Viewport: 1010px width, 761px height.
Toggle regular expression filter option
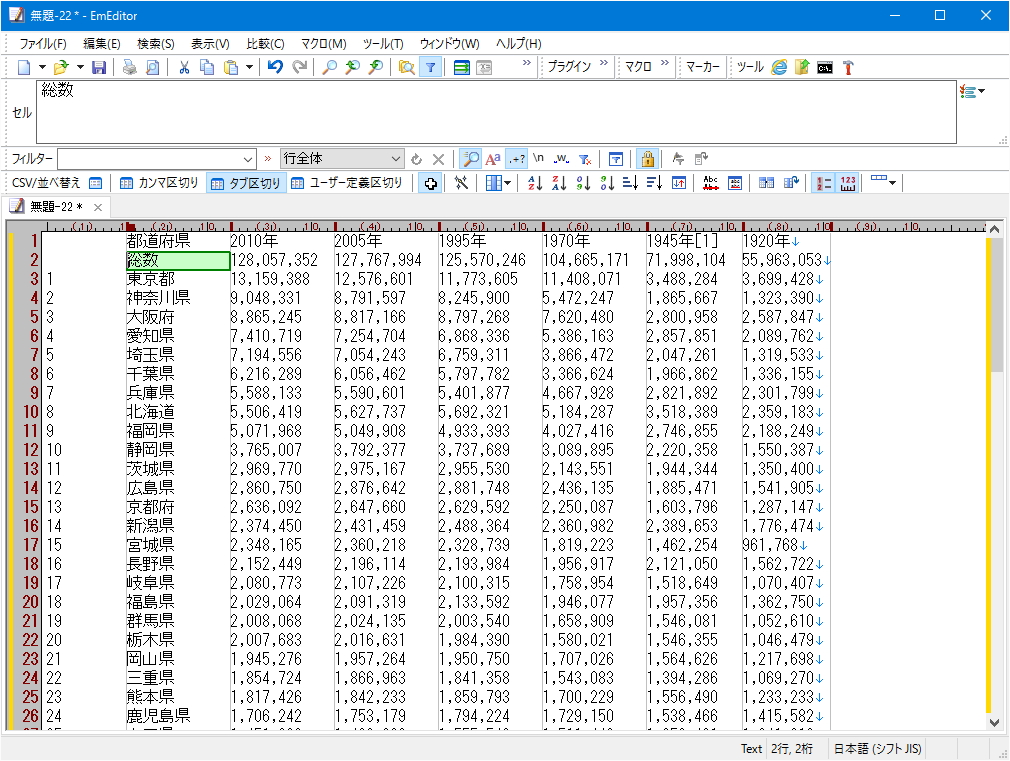tap(517, 159)
